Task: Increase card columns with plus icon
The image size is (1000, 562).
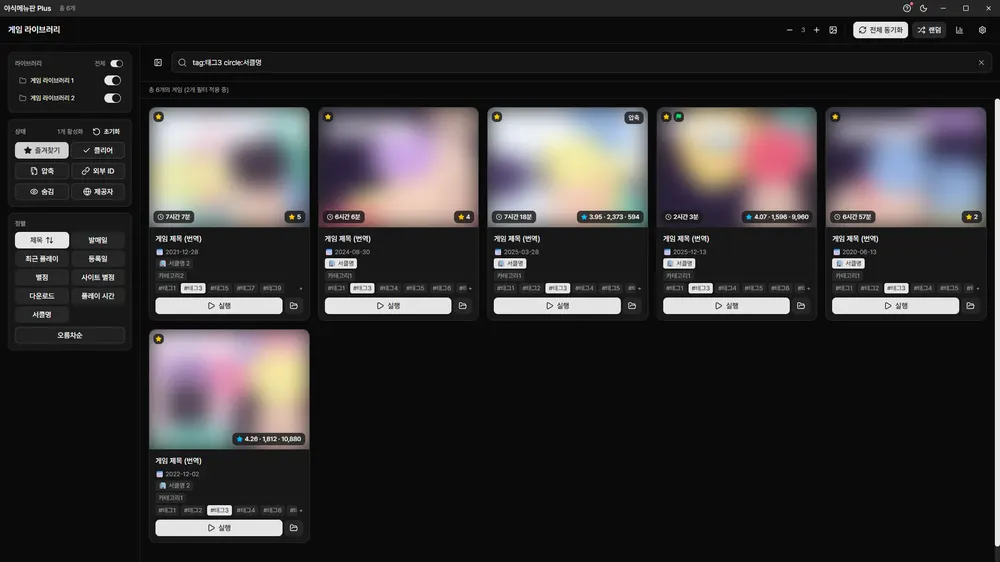Action: tap(816, 30)
